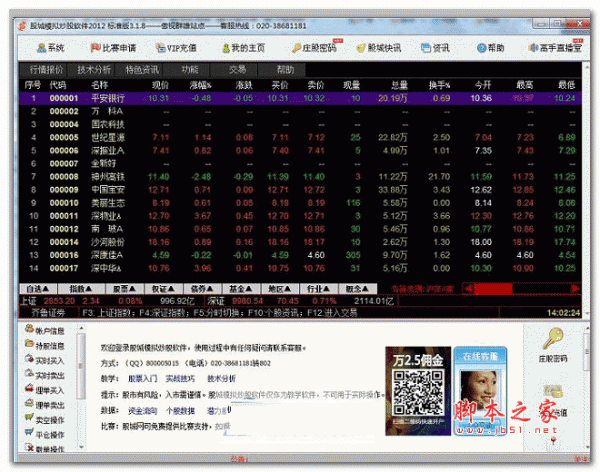Expand the 指数▲ category tab
600x472 pixels.
coord(81,289)
